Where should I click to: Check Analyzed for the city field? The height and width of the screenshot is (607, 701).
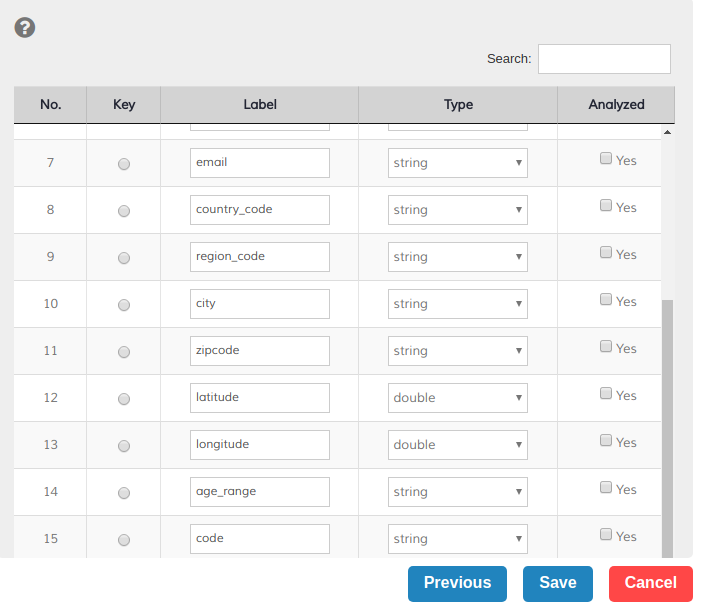(x=606, y=299)
